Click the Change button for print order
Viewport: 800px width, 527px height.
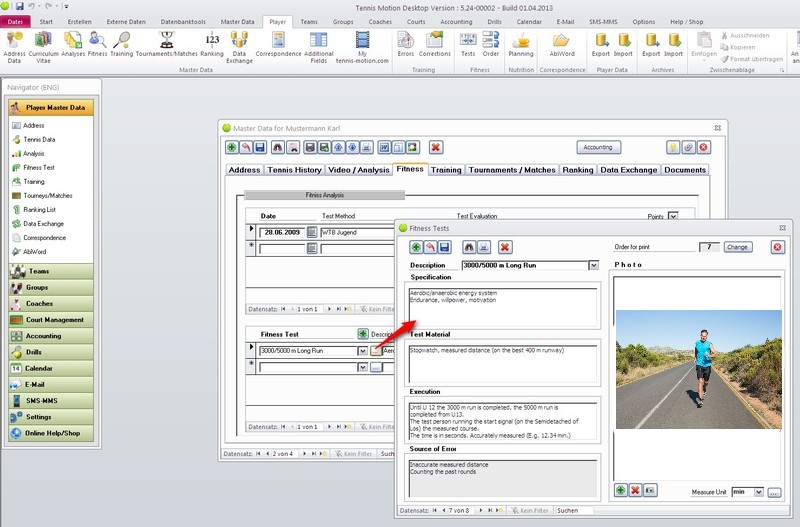click(x=737, y=246)
